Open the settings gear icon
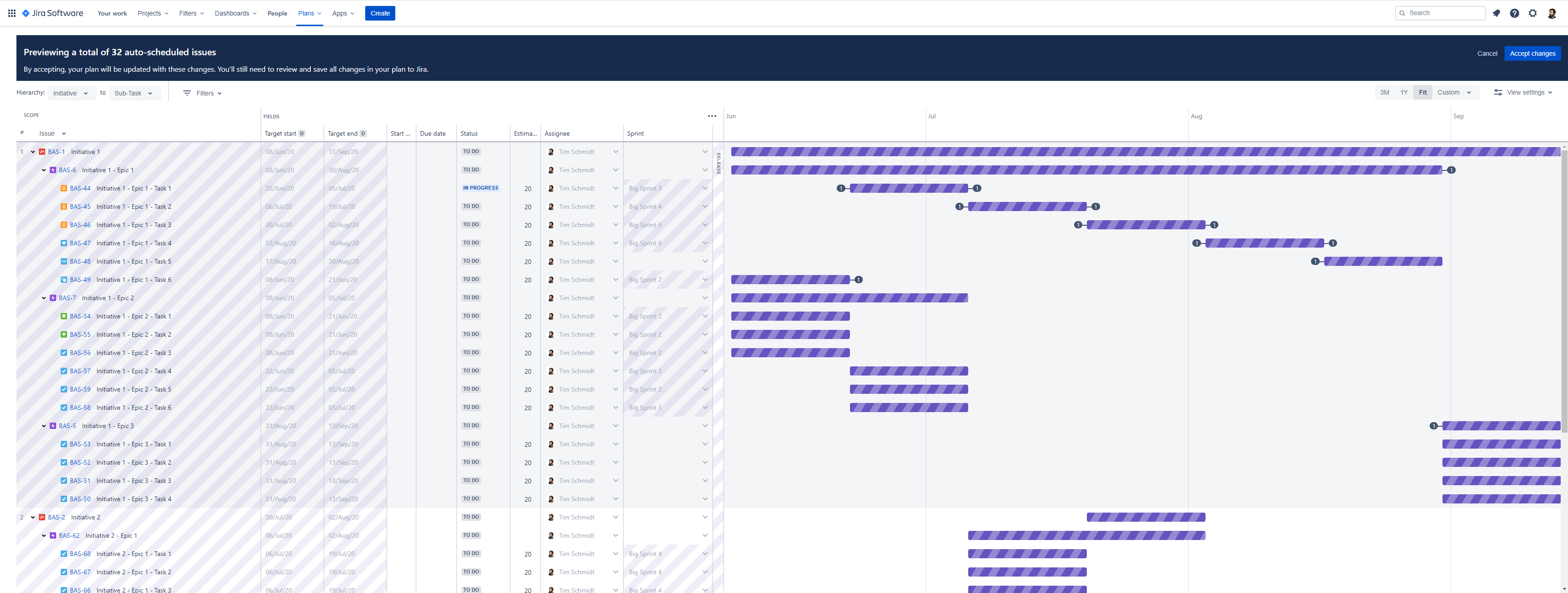This screenshot has width=1568, height=593. [1533, 13]
